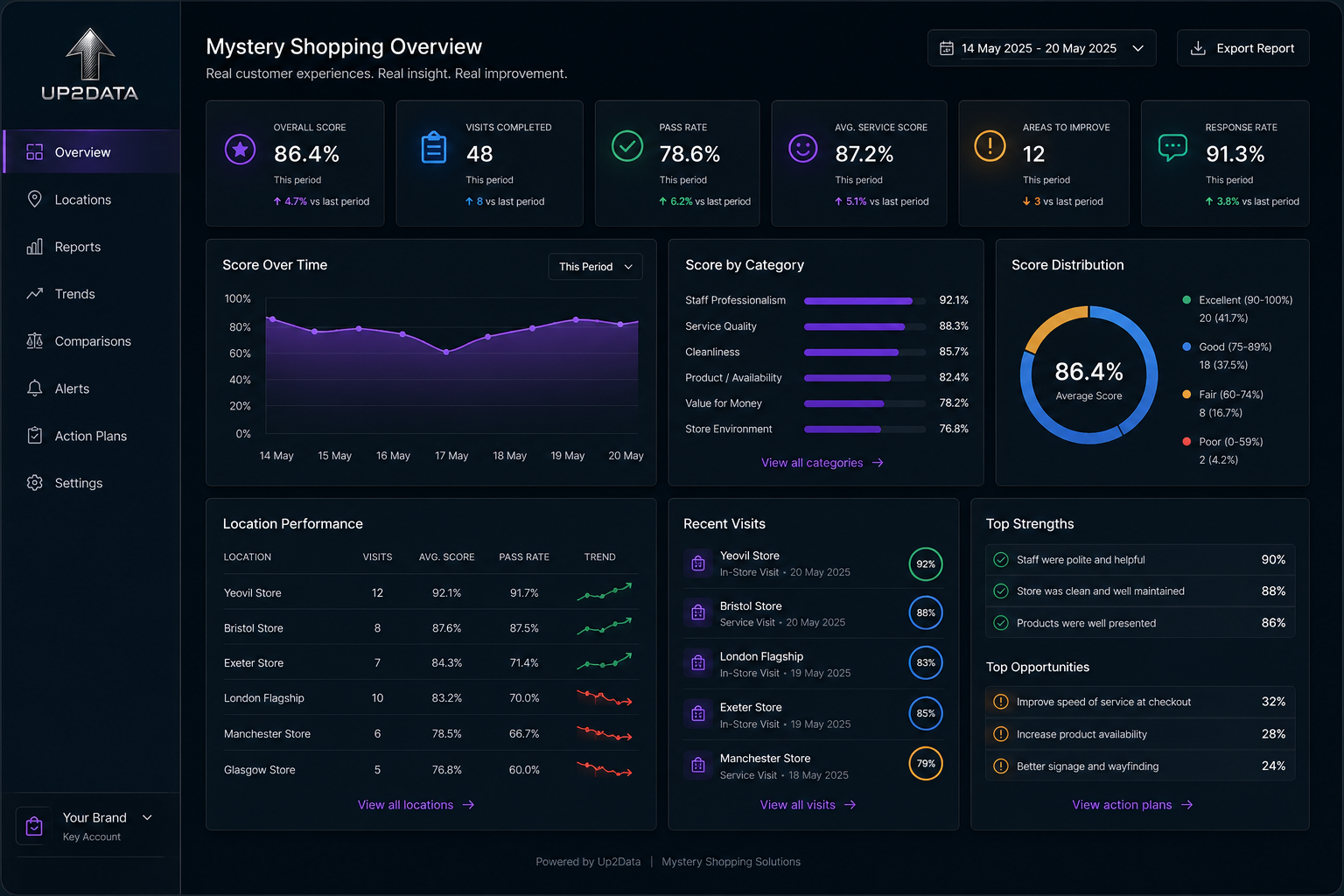The image size is (1344, 896).
Task: Click warning icon beside Better signage and wayfinding
Action: click(1001, 766)
